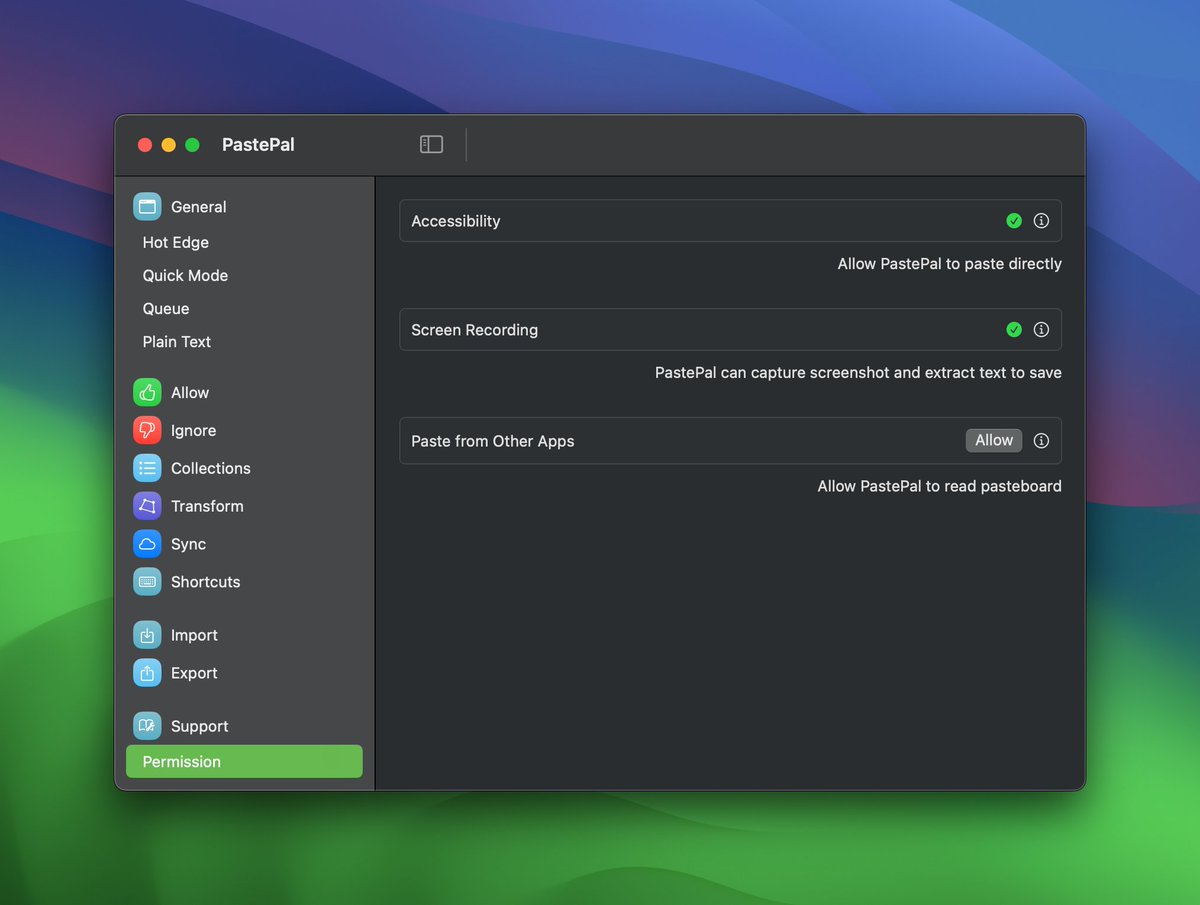Click the Collections list icon
1200x905 pixels.
point(147,468)
